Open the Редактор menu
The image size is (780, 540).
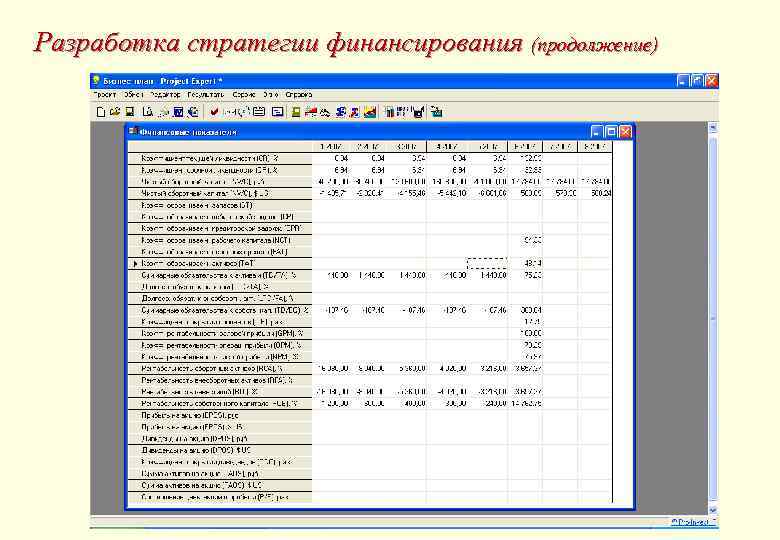(165, 94)
